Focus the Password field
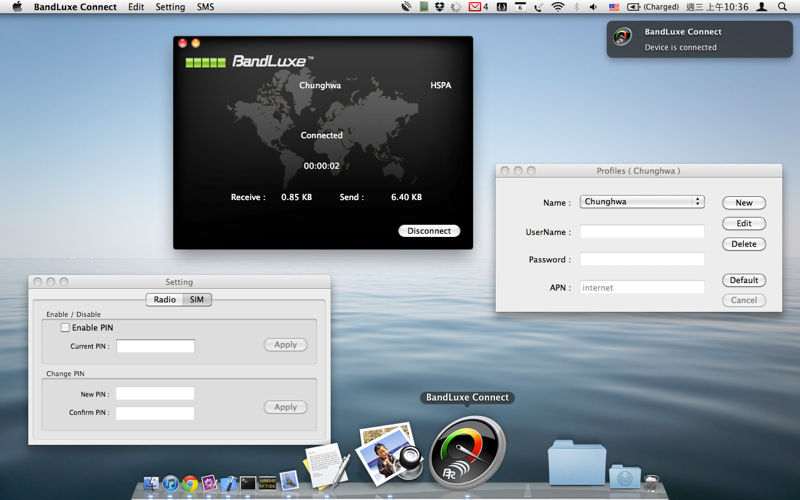The height and width of the screenshot is (500, 800). click(x=642, y=259)
